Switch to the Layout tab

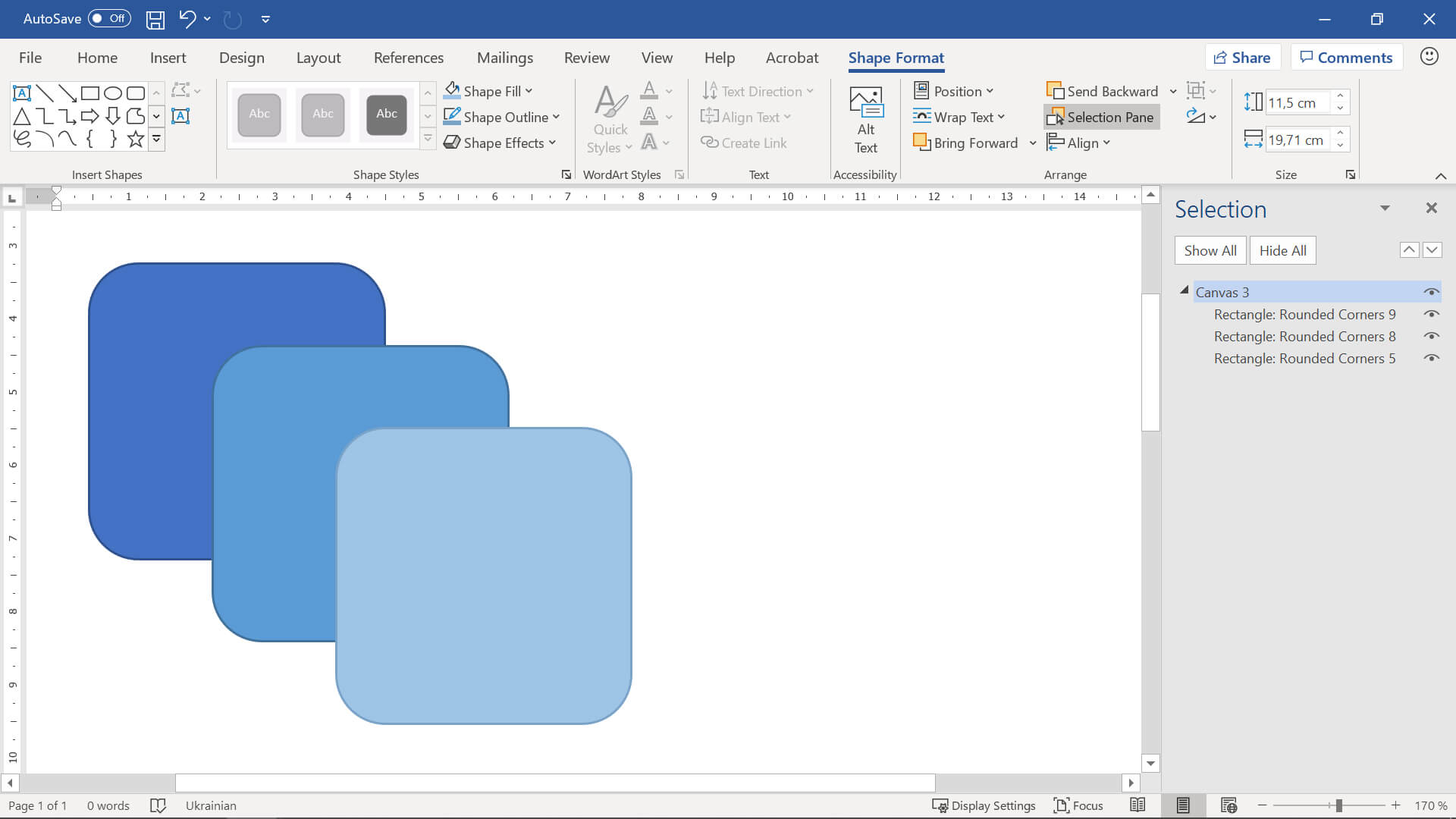[x=318, y=58]
